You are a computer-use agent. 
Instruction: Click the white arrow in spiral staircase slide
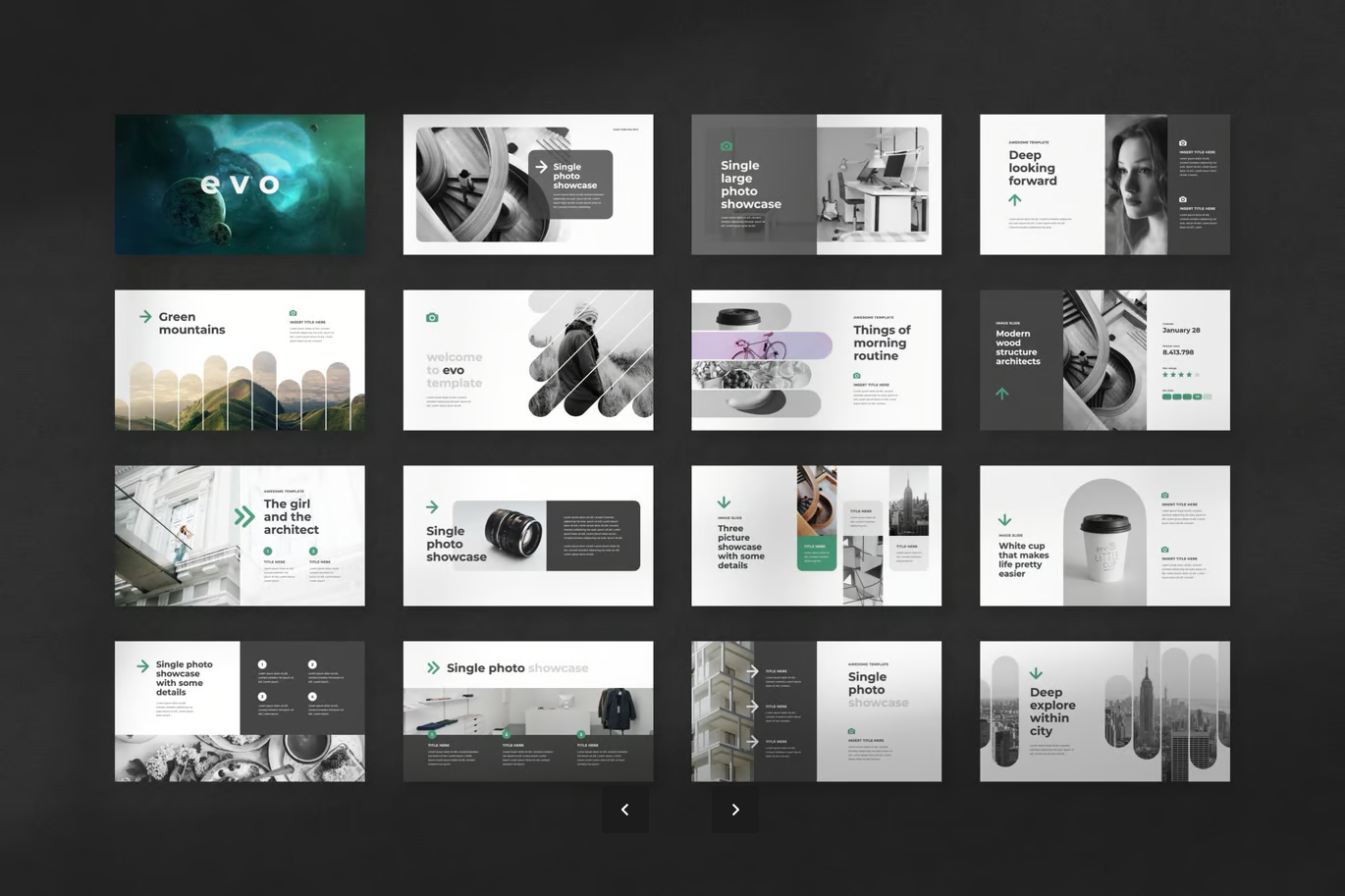pos(541,167)
